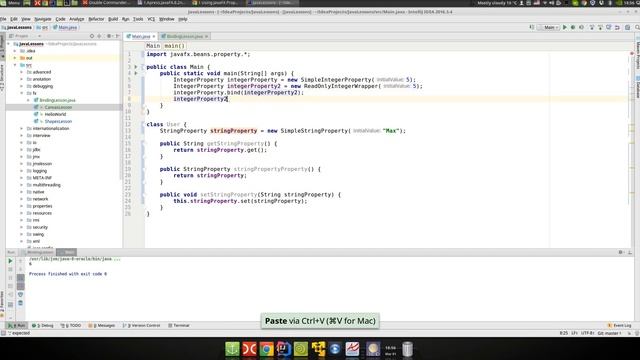Viewport: 640px width, 360px height.
Task: Open the search everywhere magnifier icon
Action: 637,27
